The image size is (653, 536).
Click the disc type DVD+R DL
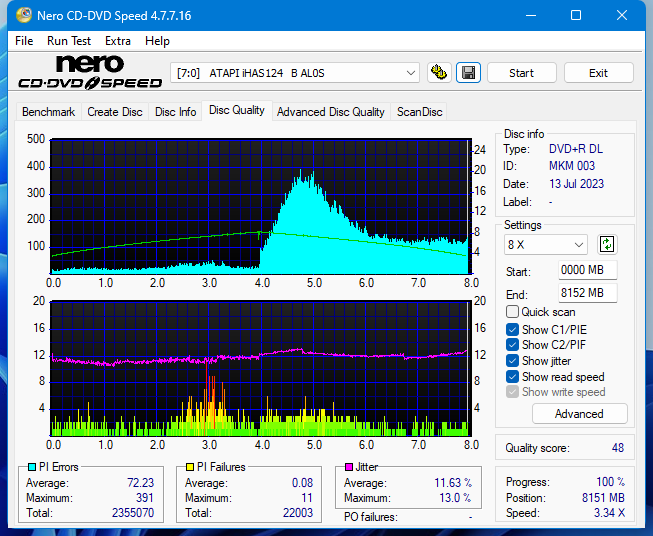(576, 149)
